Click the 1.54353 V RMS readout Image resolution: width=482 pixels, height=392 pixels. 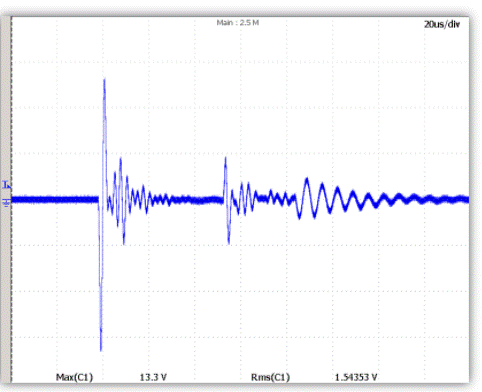(356, 377)
